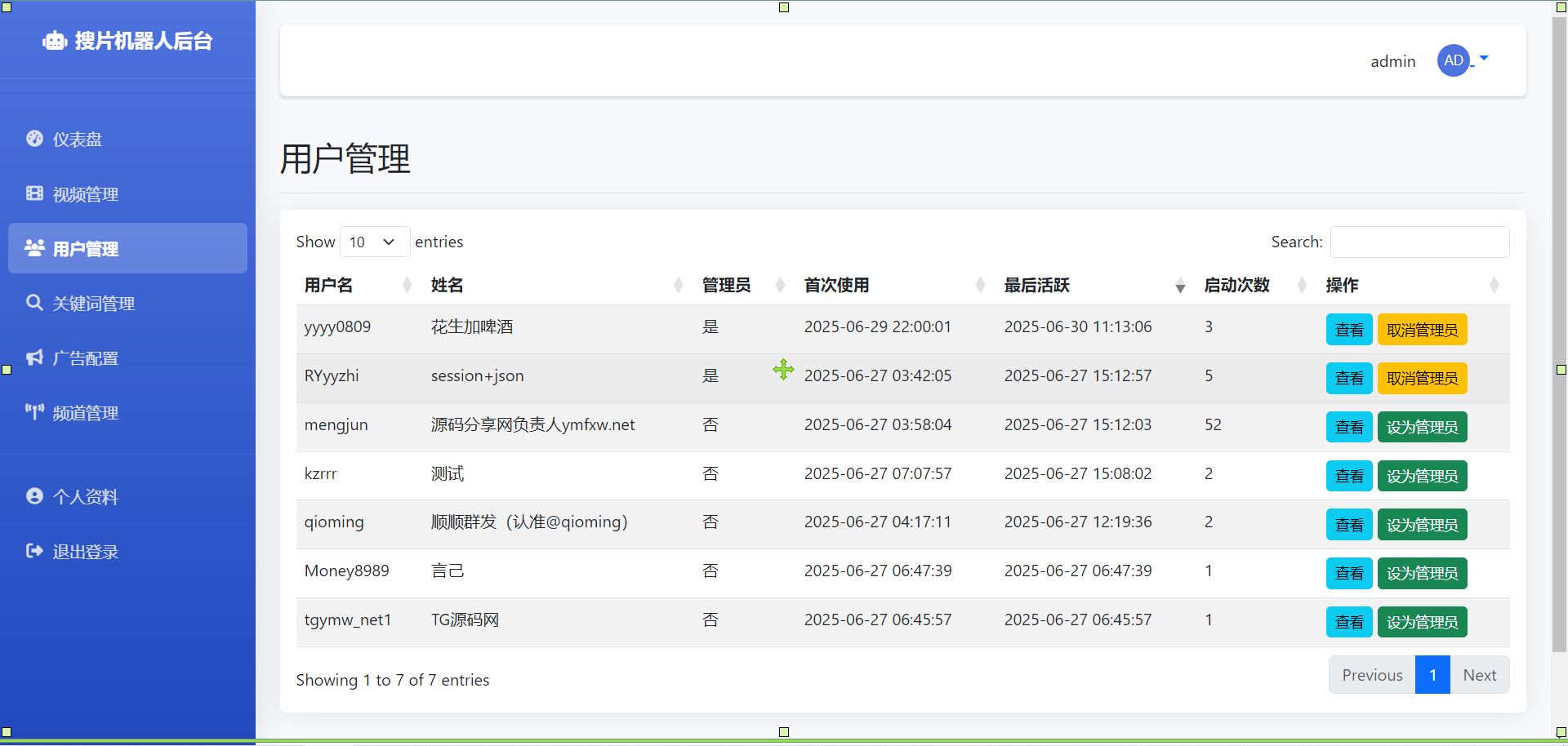View details for user kzrrr

tap(1348, 476)
